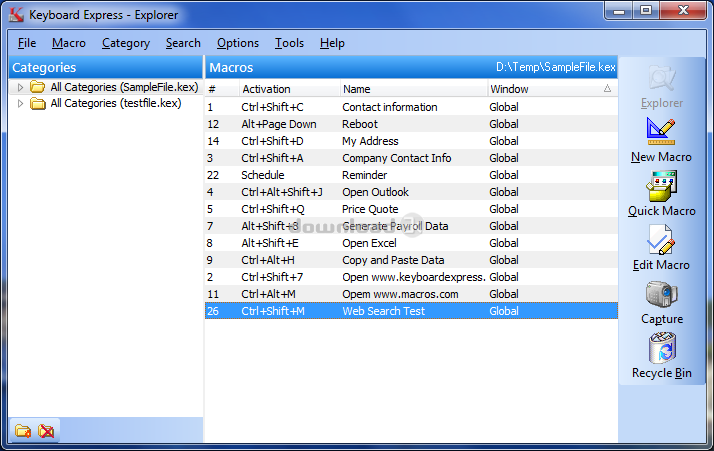714x451 pixels.
Task: Click Ctrl+Alt+H activation cell
Action: point(268,260)
